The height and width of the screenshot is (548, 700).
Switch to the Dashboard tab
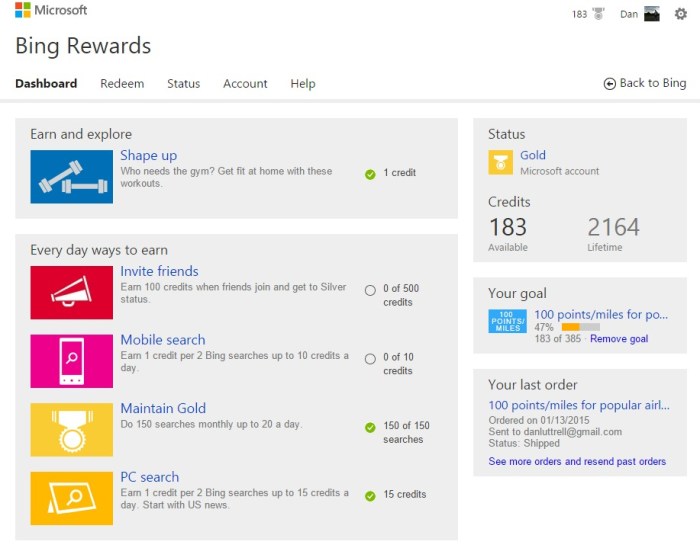point(46,83)
